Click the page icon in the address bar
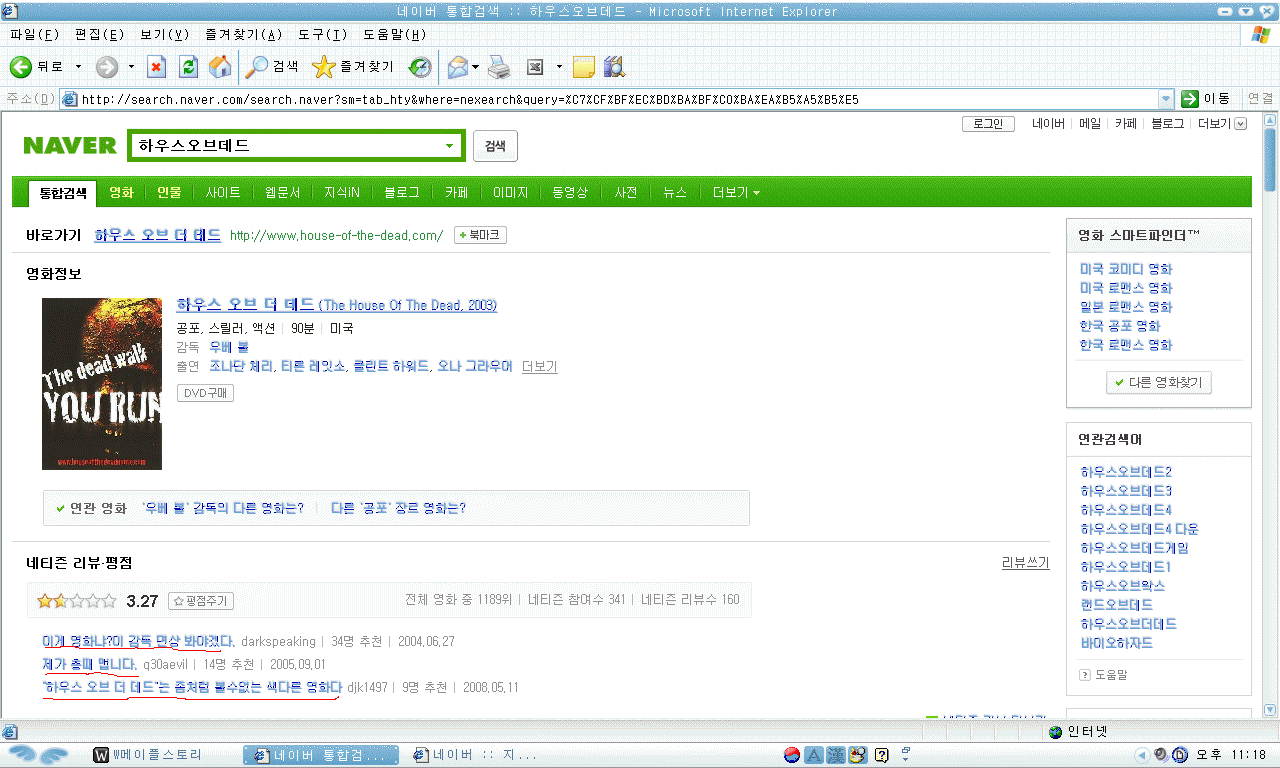Viewport: 1280px width, 768px height. [x=70, y=99]
